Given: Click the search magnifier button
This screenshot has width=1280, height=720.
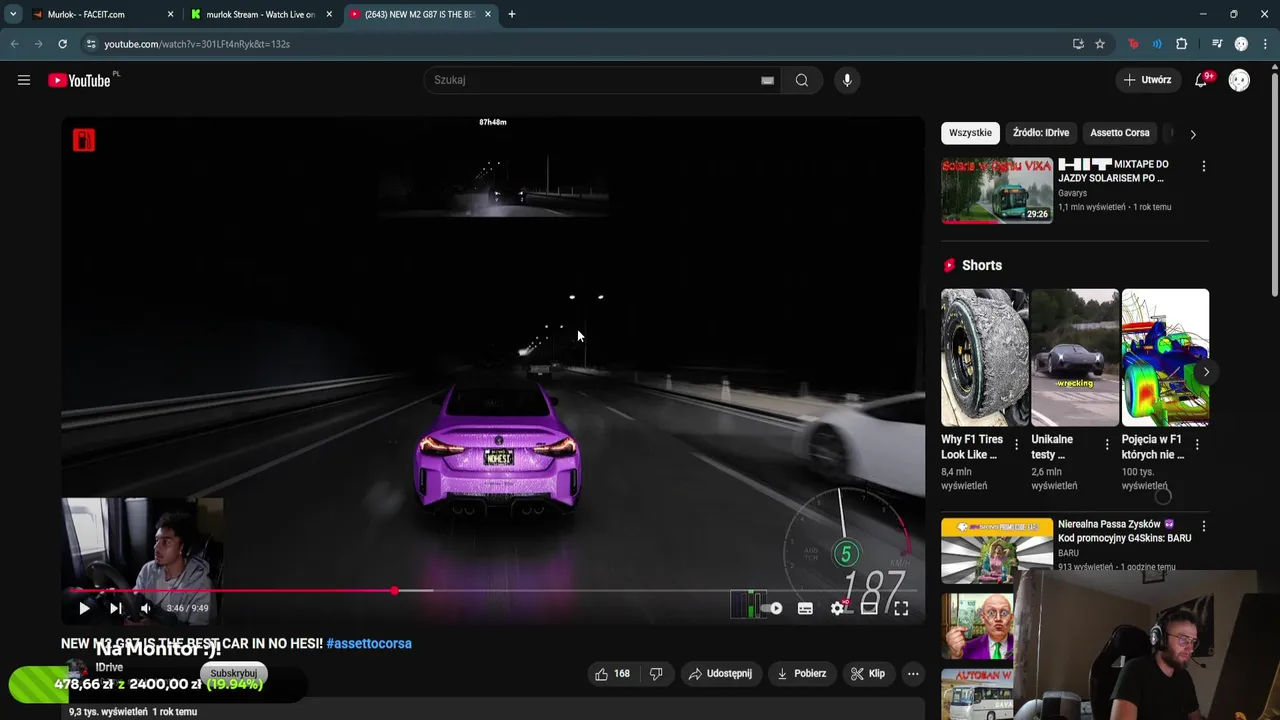Looking at the screenshot, I should click(x=801, y=80).
